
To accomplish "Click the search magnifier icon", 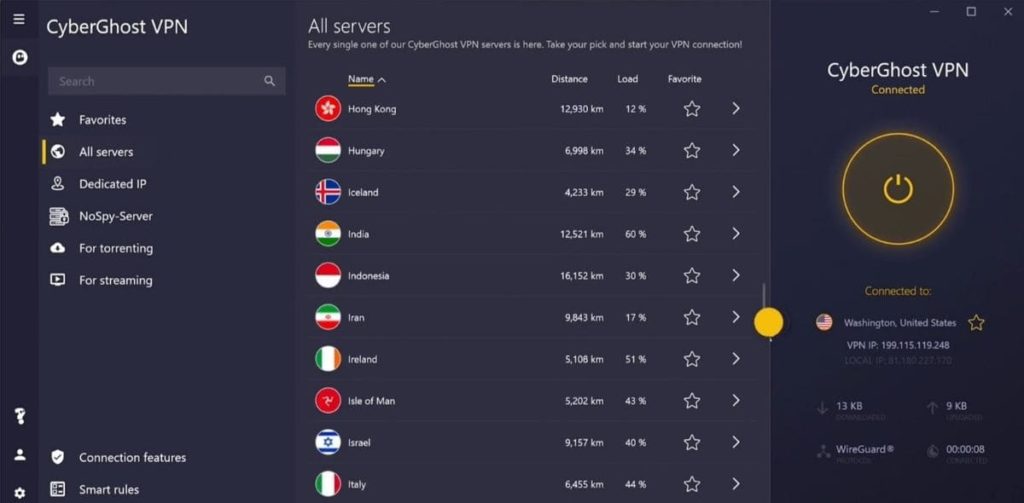I will (270, 81).
